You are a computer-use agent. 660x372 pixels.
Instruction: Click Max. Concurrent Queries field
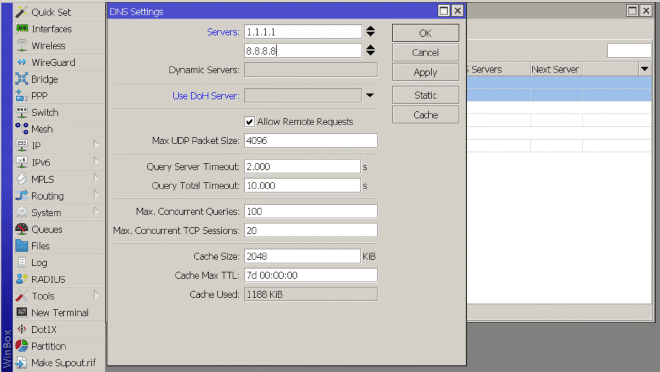pyautogui.click(x=311, y=211)
